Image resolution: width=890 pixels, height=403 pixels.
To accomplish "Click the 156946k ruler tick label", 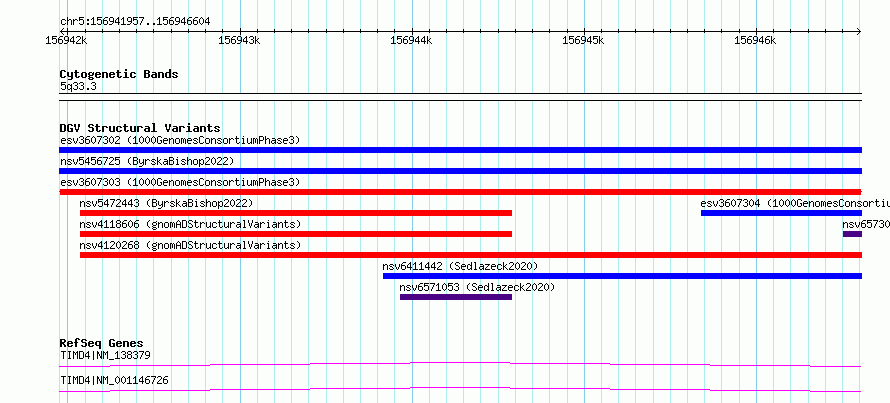I will (x=755, y=40).
